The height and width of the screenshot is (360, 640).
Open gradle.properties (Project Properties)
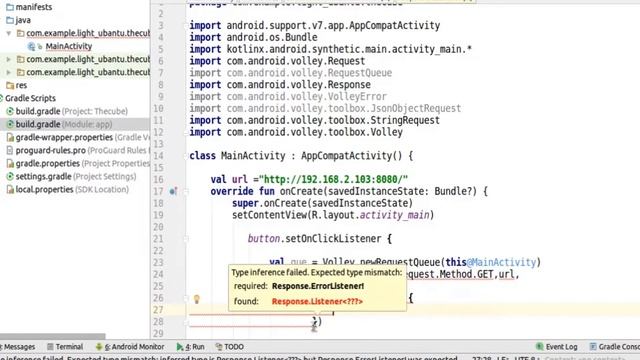pyautogui.click(x=83, y=164)
